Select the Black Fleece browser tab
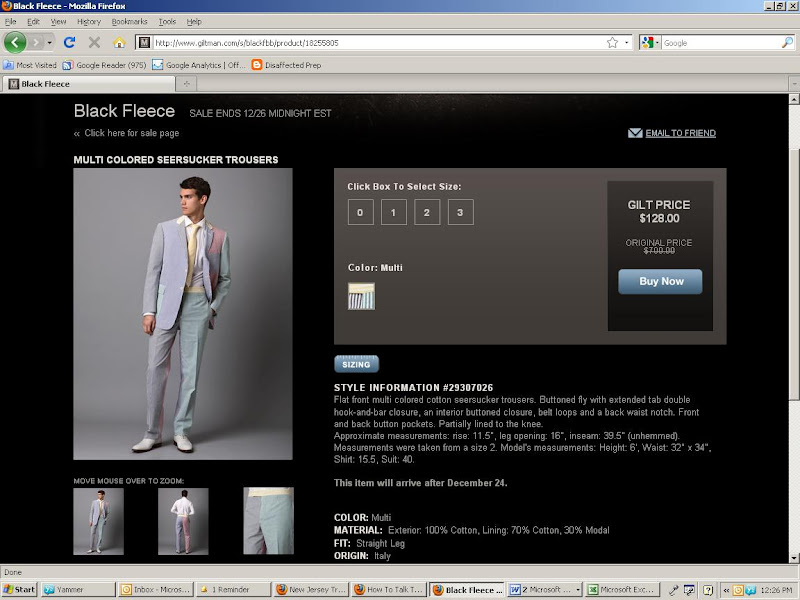 (88, 84)
